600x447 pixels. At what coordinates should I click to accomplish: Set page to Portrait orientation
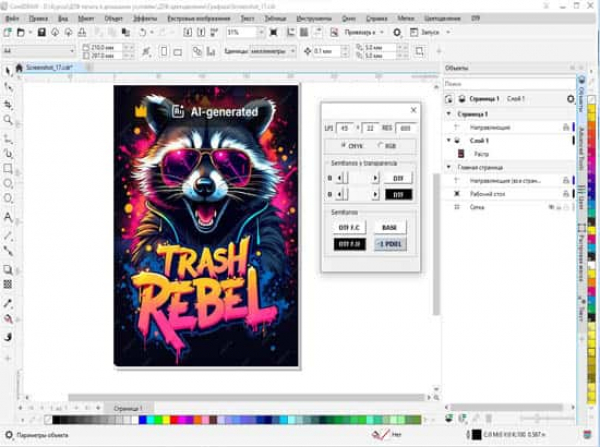click(x=164, y=51)
